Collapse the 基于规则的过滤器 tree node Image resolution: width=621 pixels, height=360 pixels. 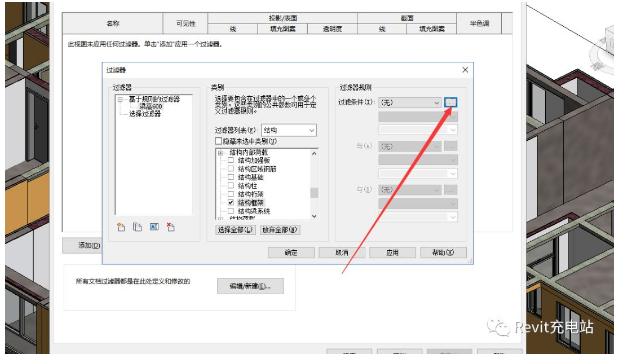click(120, 99)
